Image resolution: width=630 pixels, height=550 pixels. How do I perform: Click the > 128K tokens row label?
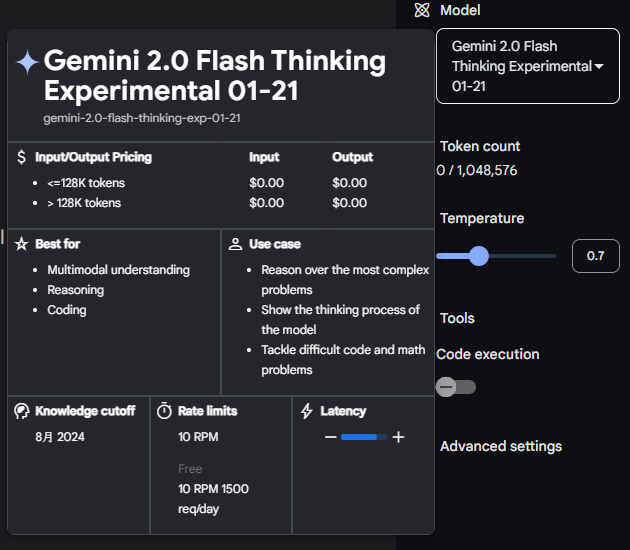[x=84, y=203]
